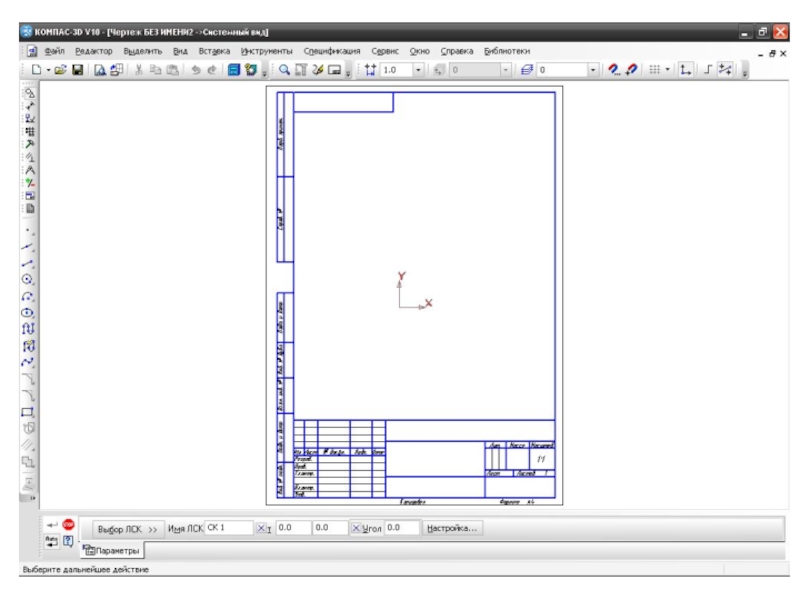The width and height of the screenshot is (800, 600).
Task: Expand the view toolbar overflow chevron
Action: click(348, 74)
